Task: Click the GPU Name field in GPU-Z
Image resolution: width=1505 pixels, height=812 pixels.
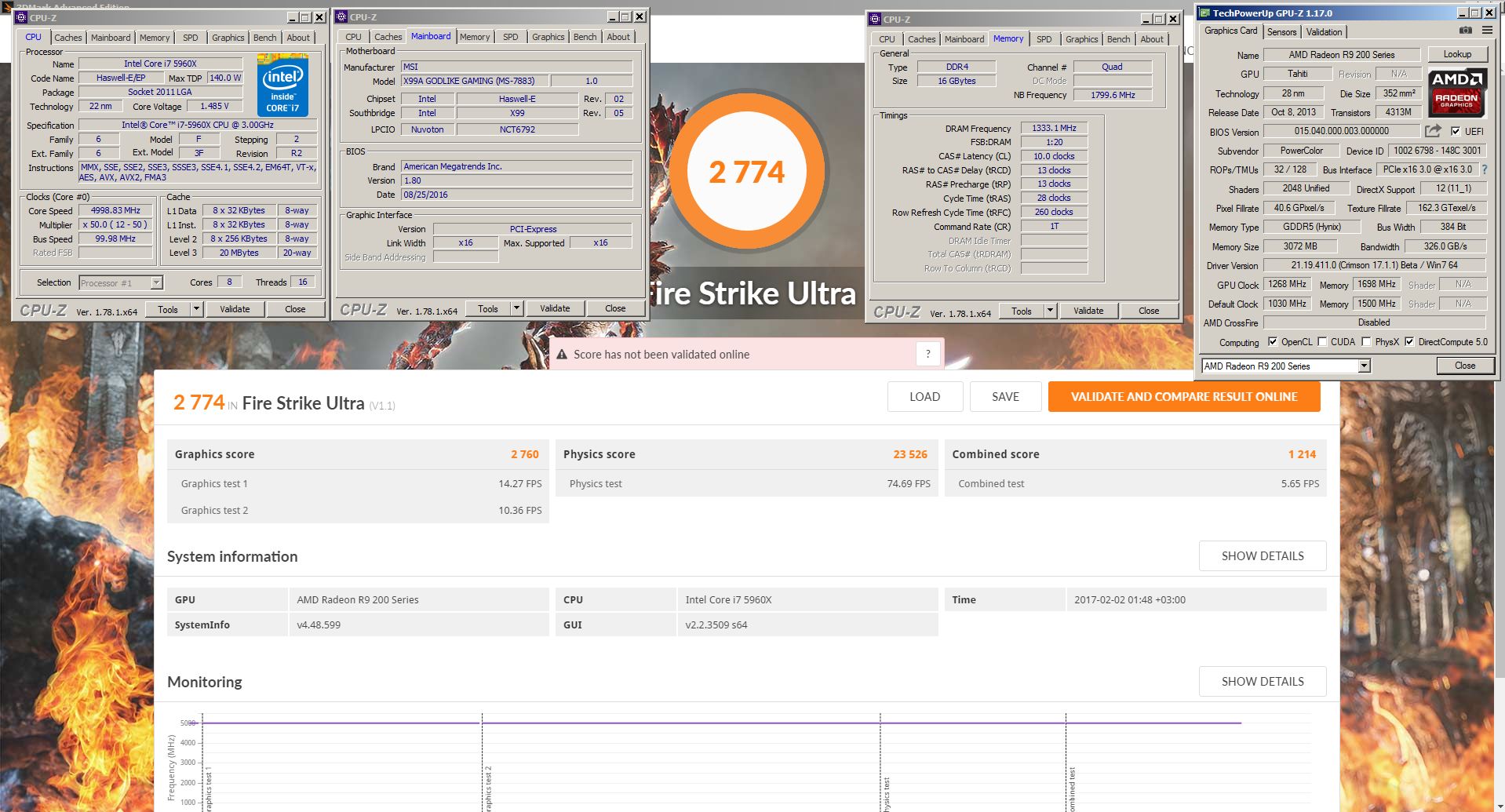Action: tap(1342, 55)
